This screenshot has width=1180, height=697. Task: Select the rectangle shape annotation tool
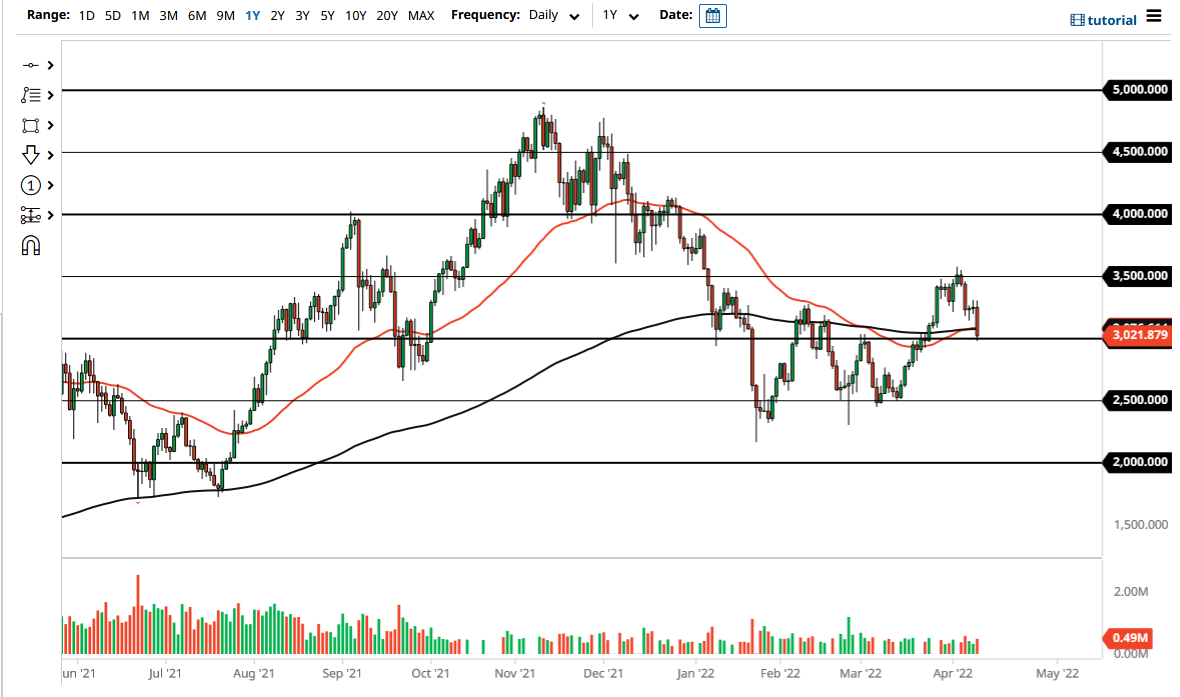[x=30, y=125]
